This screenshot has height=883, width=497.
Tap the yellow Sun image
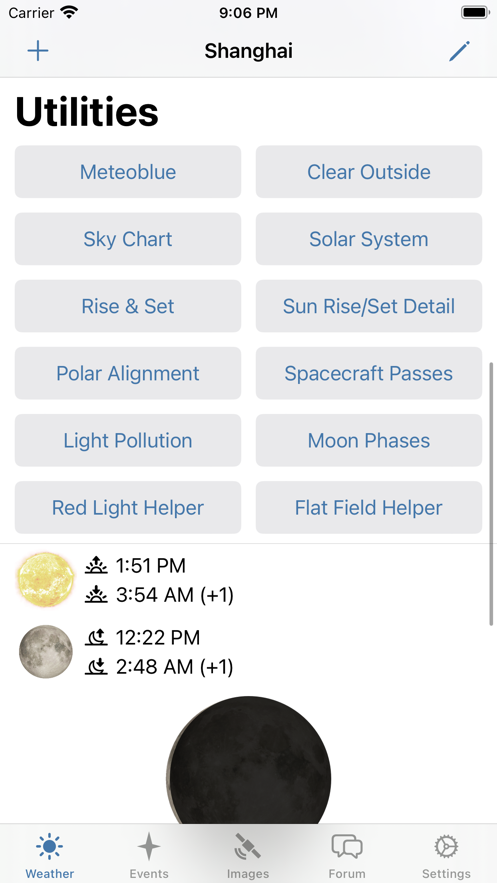click(x=46, y=579)
